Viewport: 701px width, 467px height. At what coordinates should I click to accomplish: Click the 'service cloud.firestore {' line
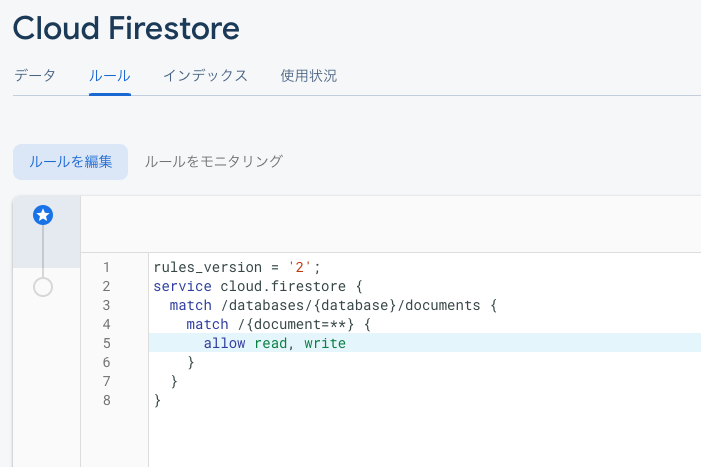[x=258, y=286]
